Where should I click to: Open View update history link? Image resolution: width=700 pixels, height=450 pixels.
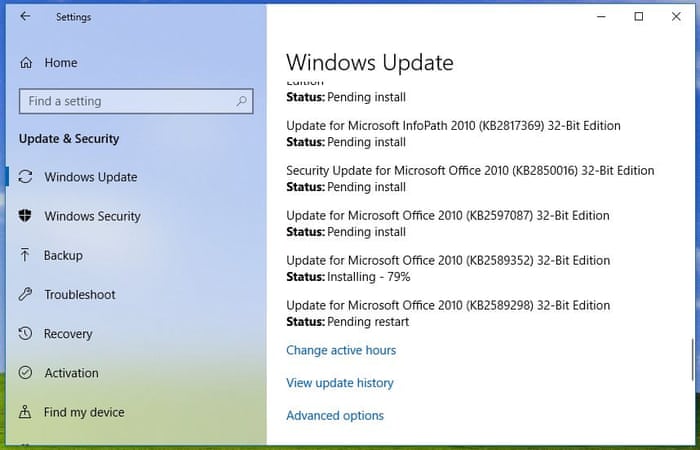pyautogui.click(x=340, y=383)
